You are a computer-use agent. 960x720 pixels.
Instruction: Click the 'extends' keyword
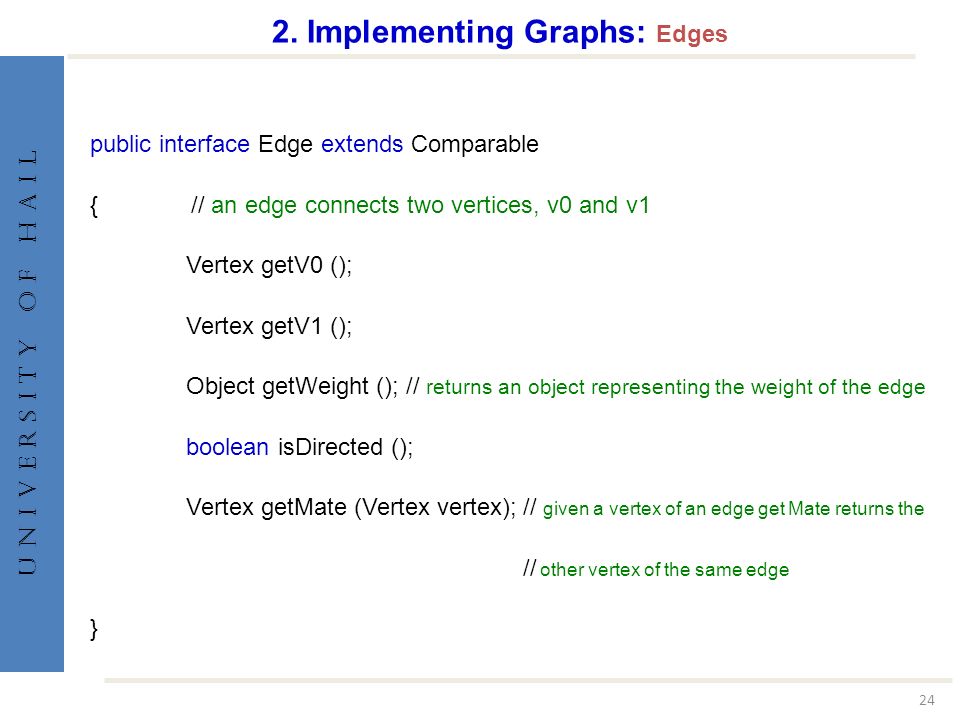pyautogui.click(x=362, y=144)
